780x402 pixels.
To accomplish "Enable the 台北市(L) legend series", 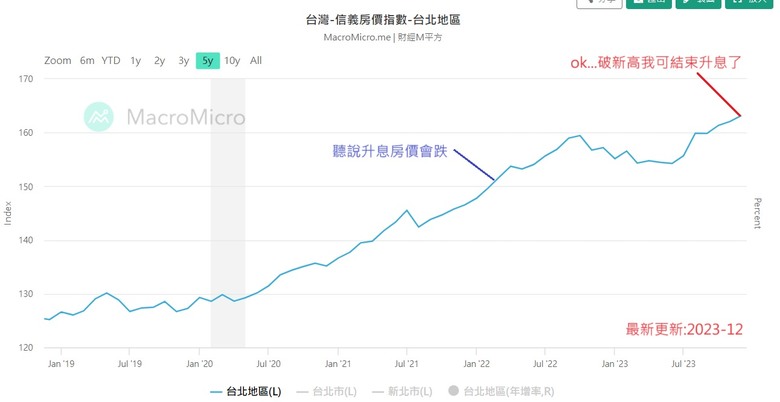I will 326,392.
